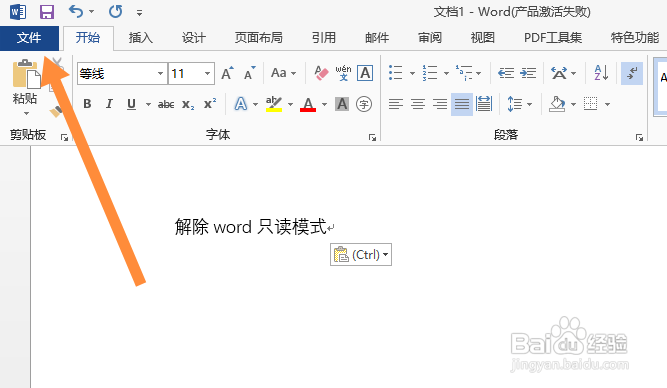Click the Save icon in quick access toolbar
Image resolution: width=667 pixels, height=388 pixels.
47,11
